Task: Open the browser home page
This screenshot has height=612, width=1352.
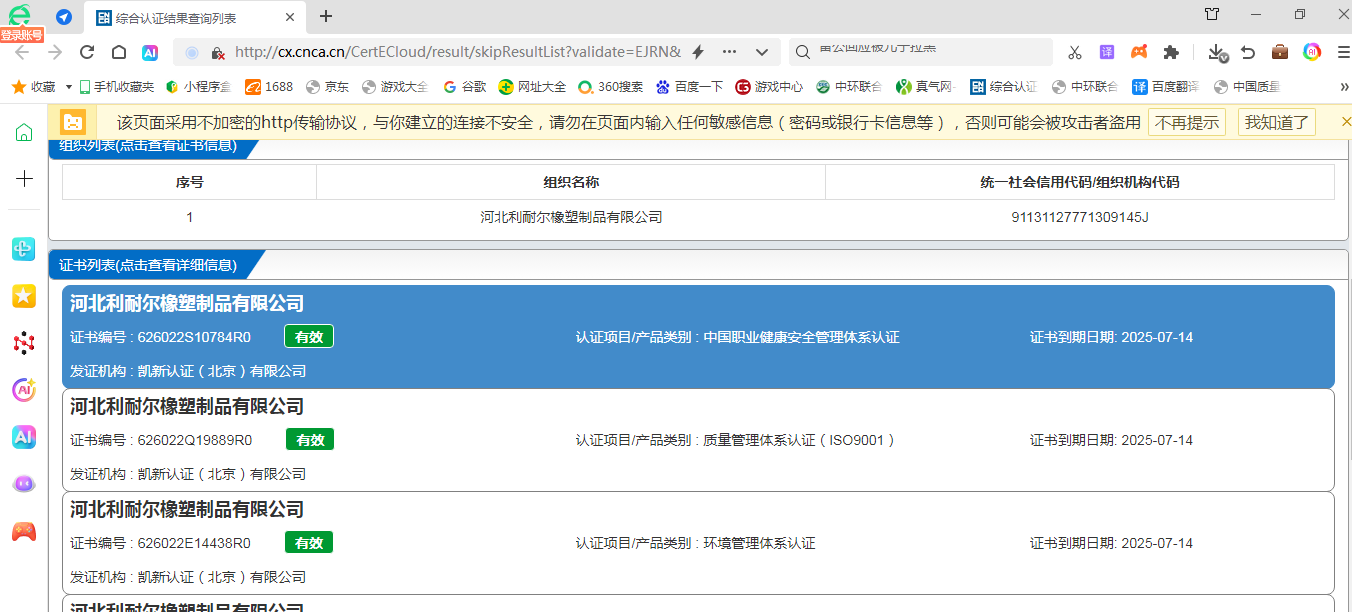Action: pos(119,52)
